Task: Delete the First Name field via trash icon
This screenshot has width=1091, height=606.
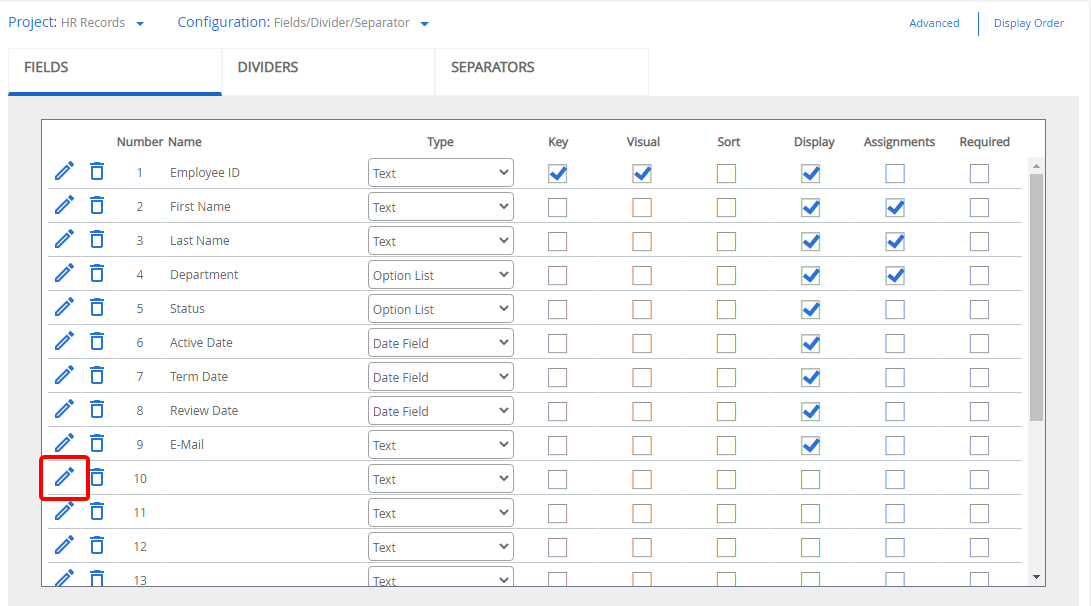Action: 97,206
